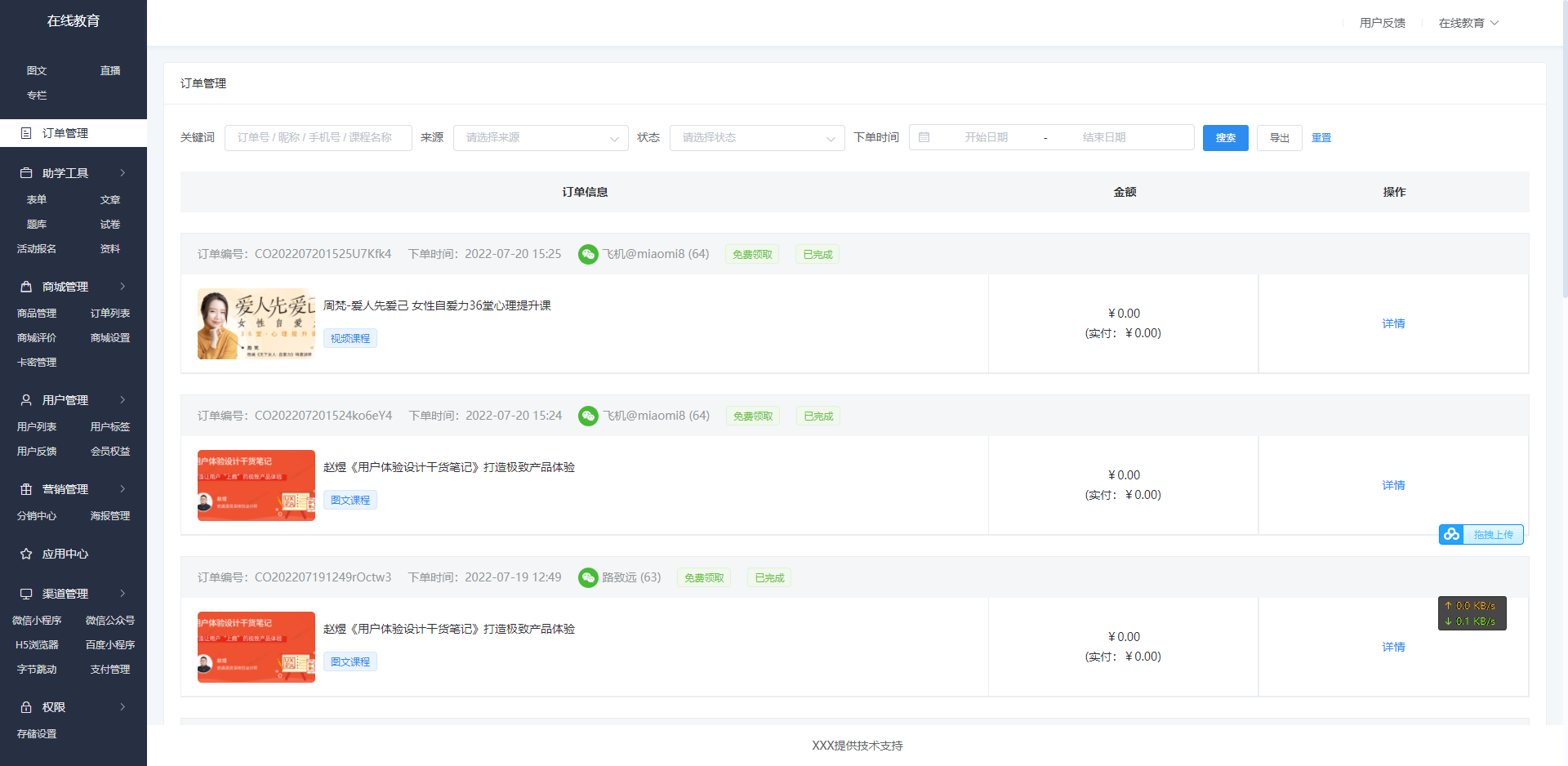The height and width of the screenshot is (766, 1568).
Task: Open 分销中心 in sidebar
Action: point(37,516)
